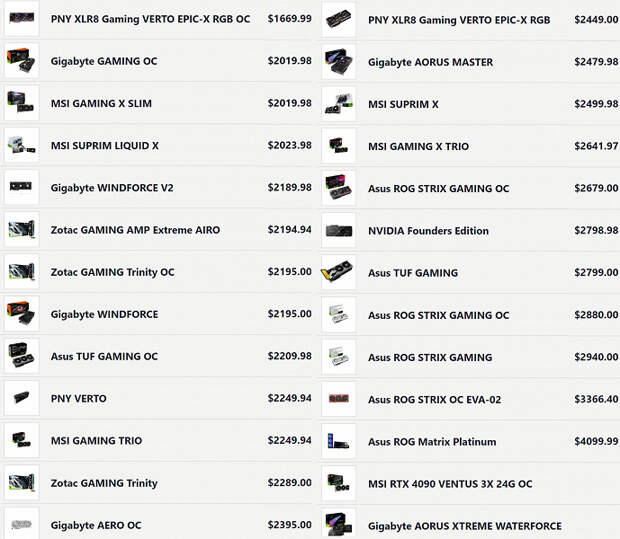The image size is (620, 539).
Task: Open the Asus TUF GAMING yellow card thumbnail
Action: pyautogui.click(x=338, y=272)
